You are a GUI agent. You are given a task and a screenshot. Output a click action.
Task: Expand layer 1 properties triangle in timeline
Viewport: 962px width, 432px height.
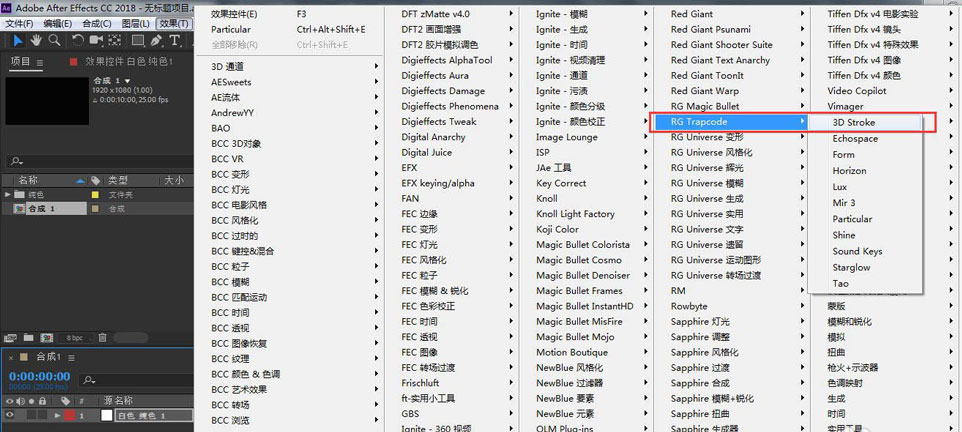tap(58, 415)
